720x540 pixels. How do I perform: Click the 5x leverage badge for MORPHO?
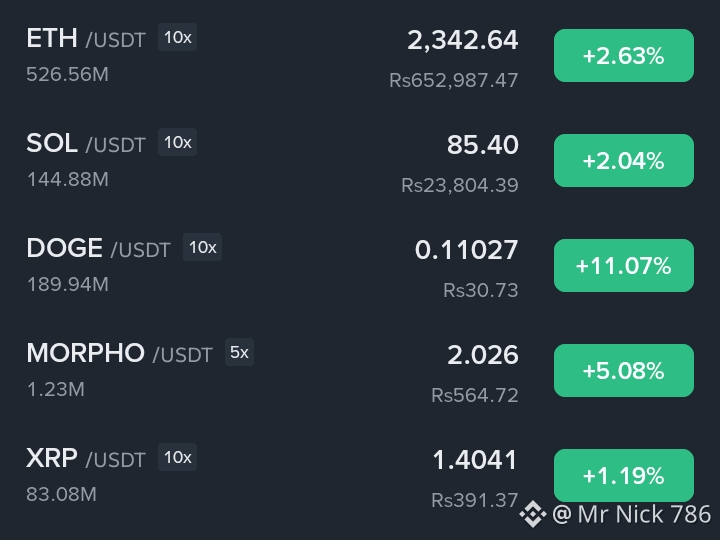(x=239, y=352)
